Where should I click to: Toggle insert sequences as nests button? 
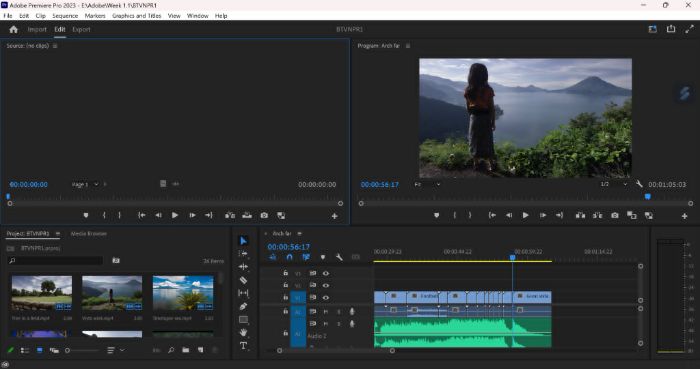point(272,257)
